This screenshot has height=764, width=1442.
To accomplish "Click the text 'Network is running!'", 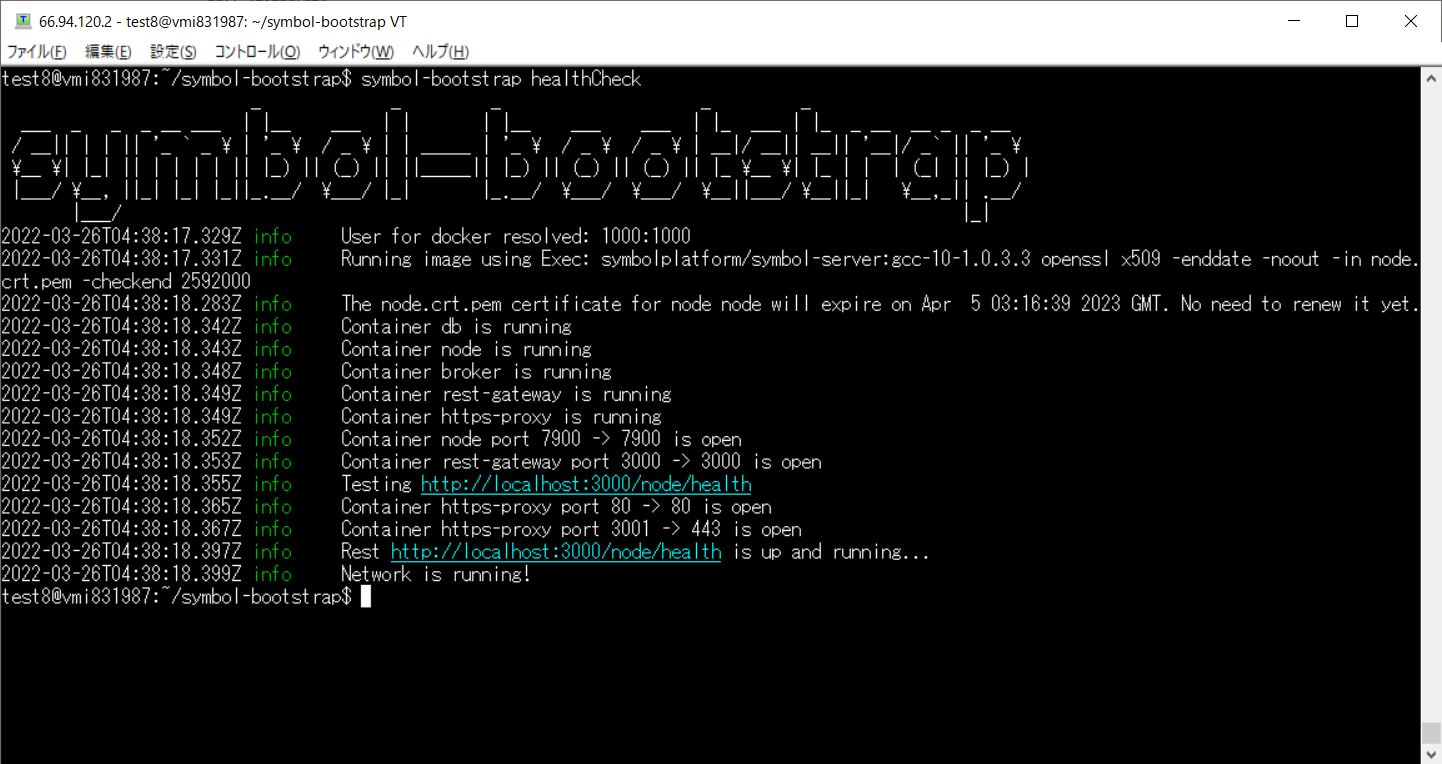I will point(436,575).
